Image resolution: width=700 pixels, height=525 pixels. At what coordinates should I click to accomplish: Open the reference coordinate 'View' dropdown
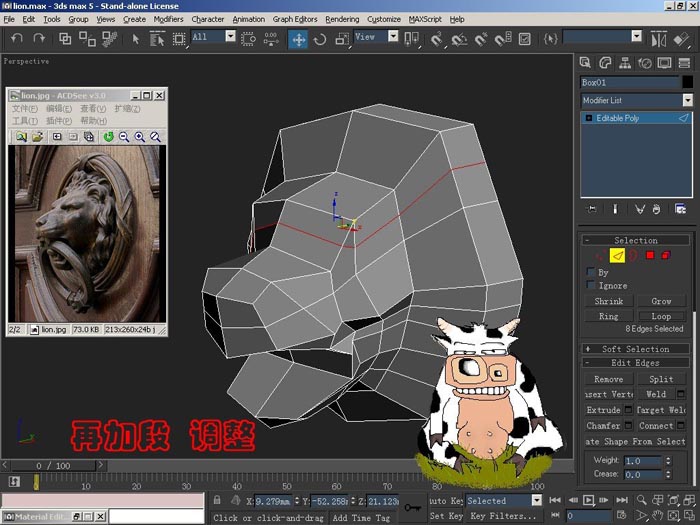coord(393,36)
